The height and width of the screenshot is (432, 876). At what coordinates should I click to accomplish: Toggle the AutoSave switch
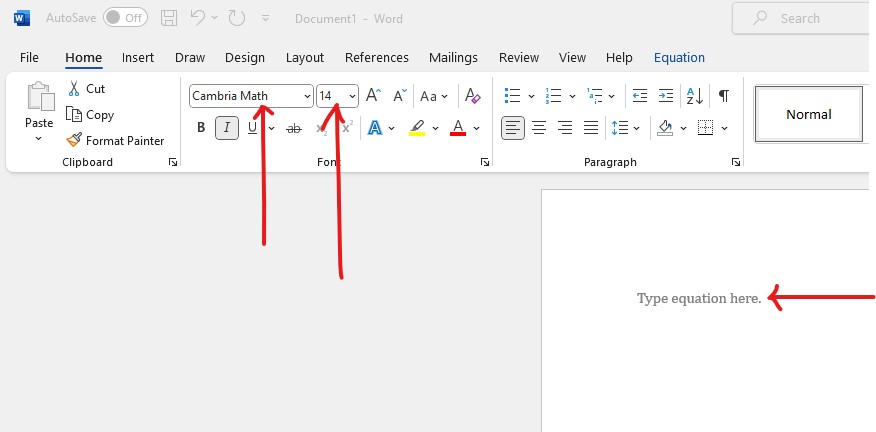click(124, 18)
